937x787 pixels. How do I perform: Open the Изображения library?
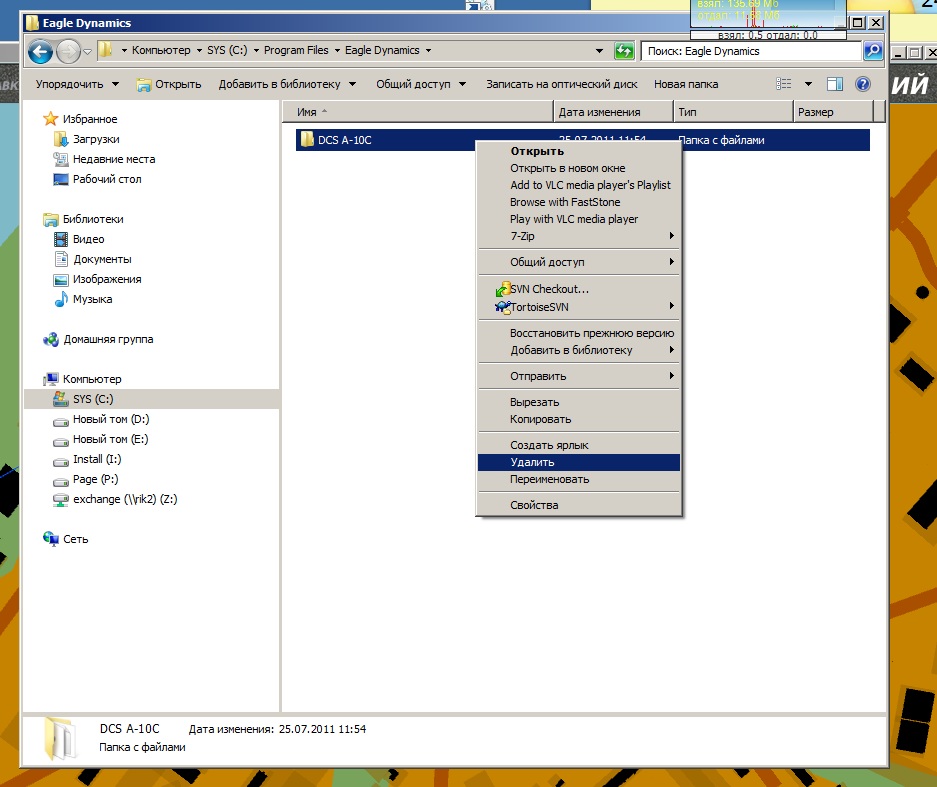pyautogui.click(x=97, y=279)
